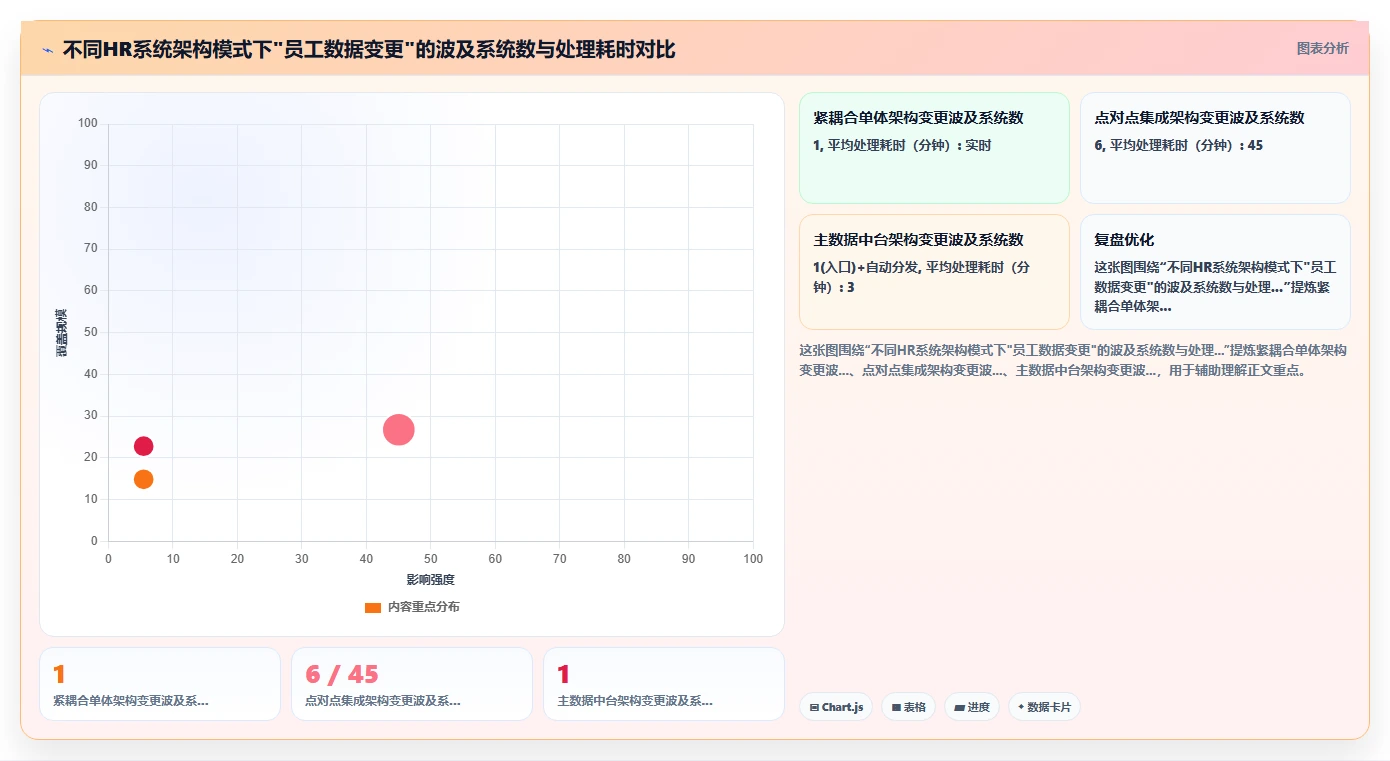
Task: Open the 复盘优化 card
Action: (x=1215, y=272)
